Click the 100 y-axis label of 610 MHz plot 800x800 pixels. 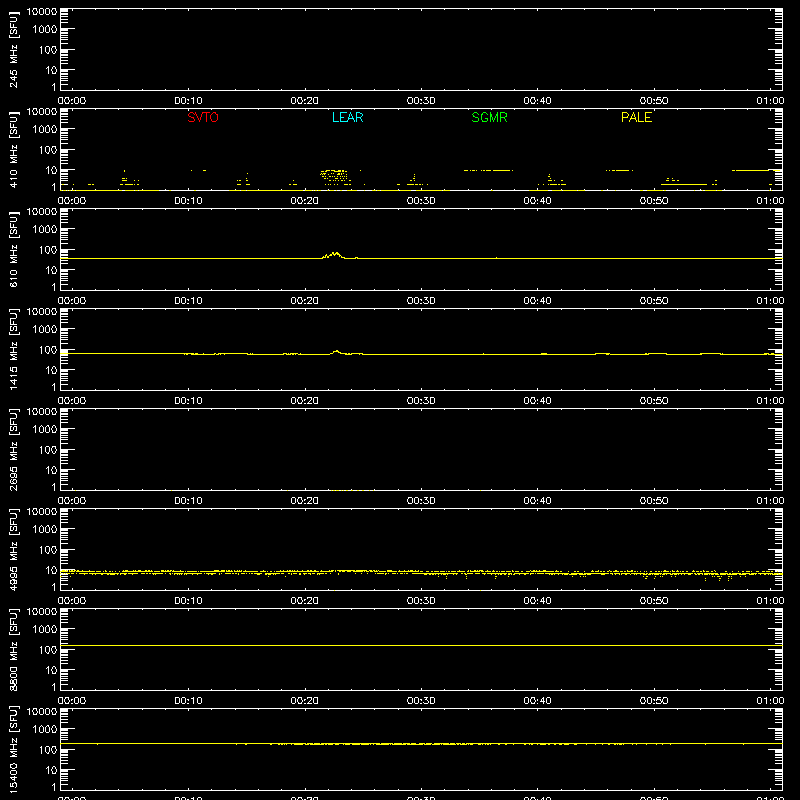coord(48,250)
